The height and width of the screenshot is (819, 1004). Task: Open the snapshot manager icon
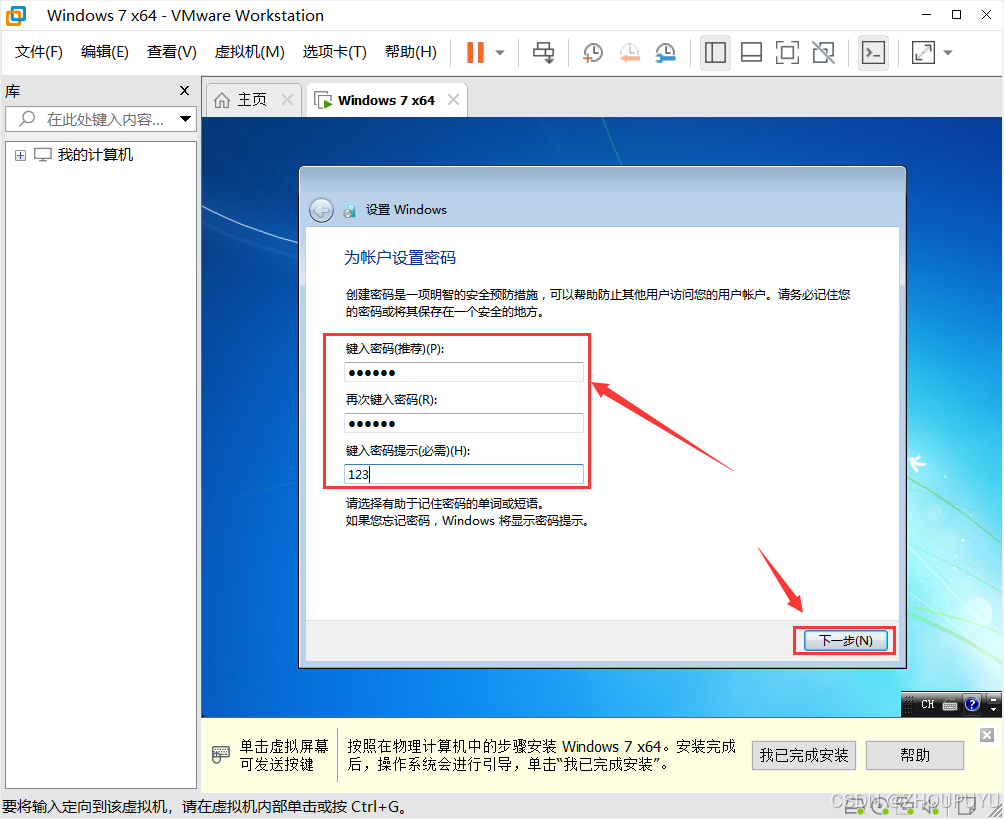point(666,53)
